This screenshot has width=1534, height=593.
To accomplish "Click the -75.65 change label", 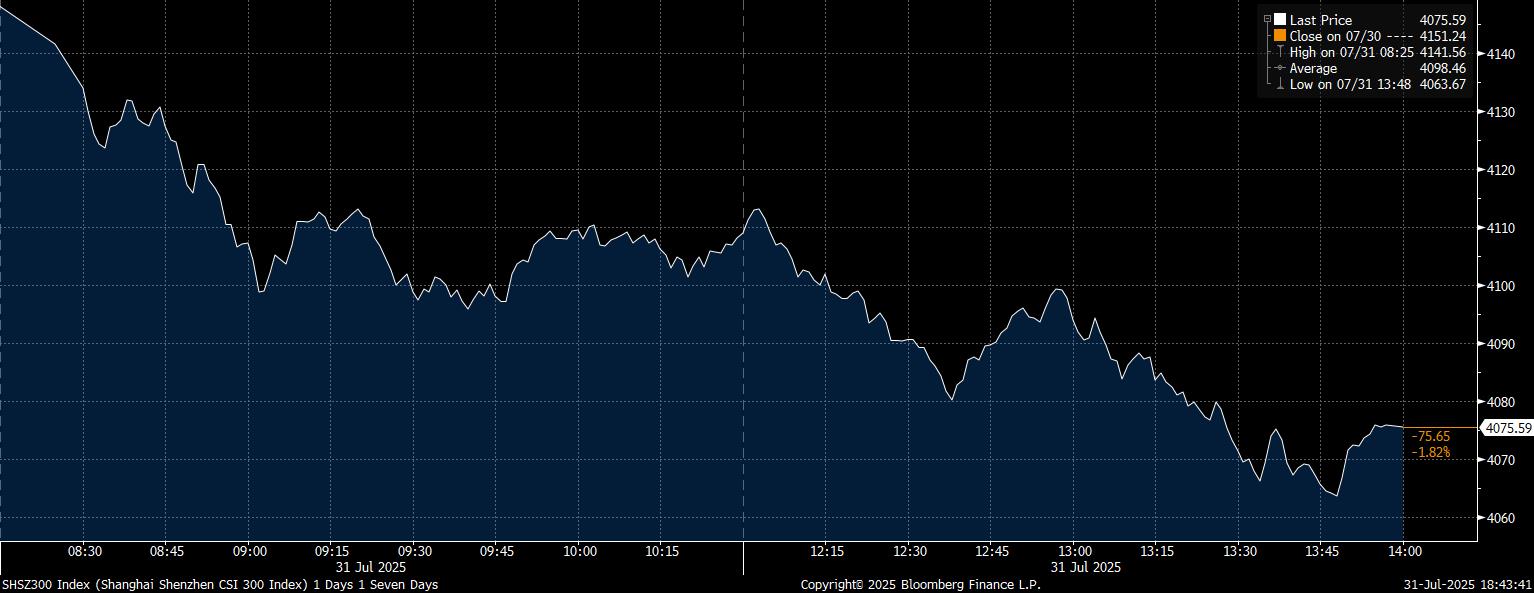I will [x=1429, y=437].
